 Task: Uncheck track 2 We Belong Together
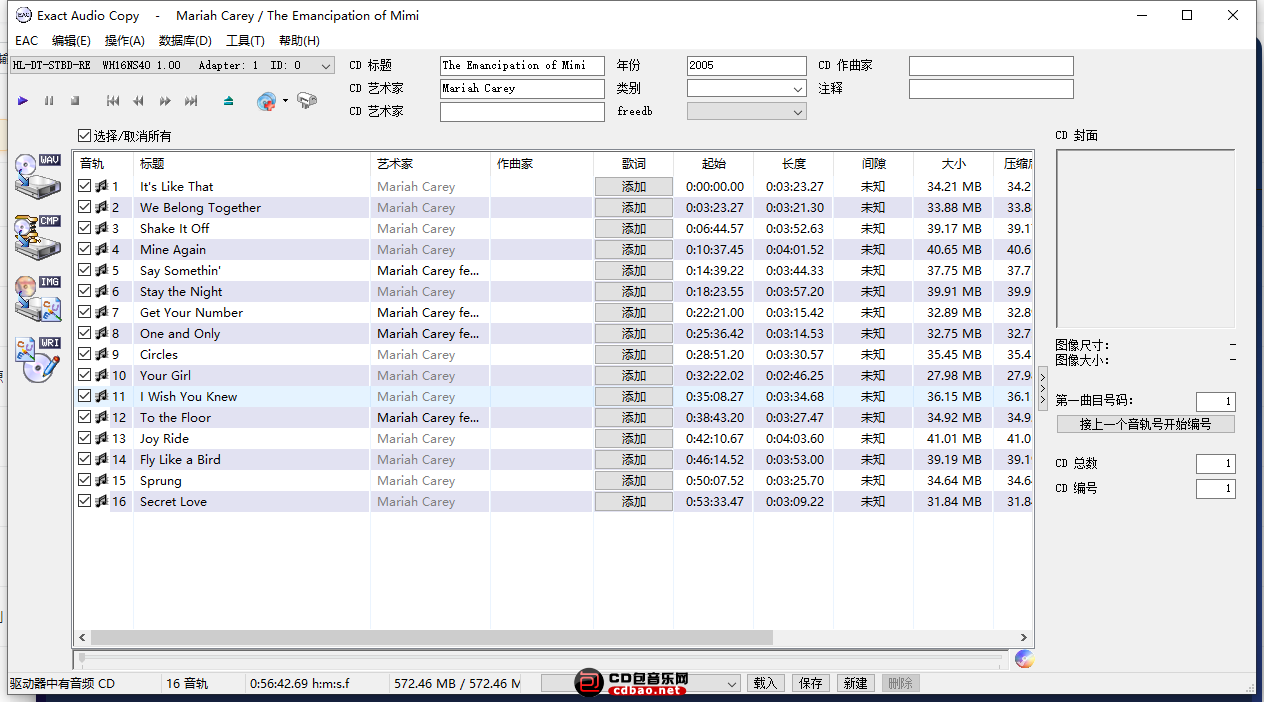pyautogui.click(x=84, y=207)
